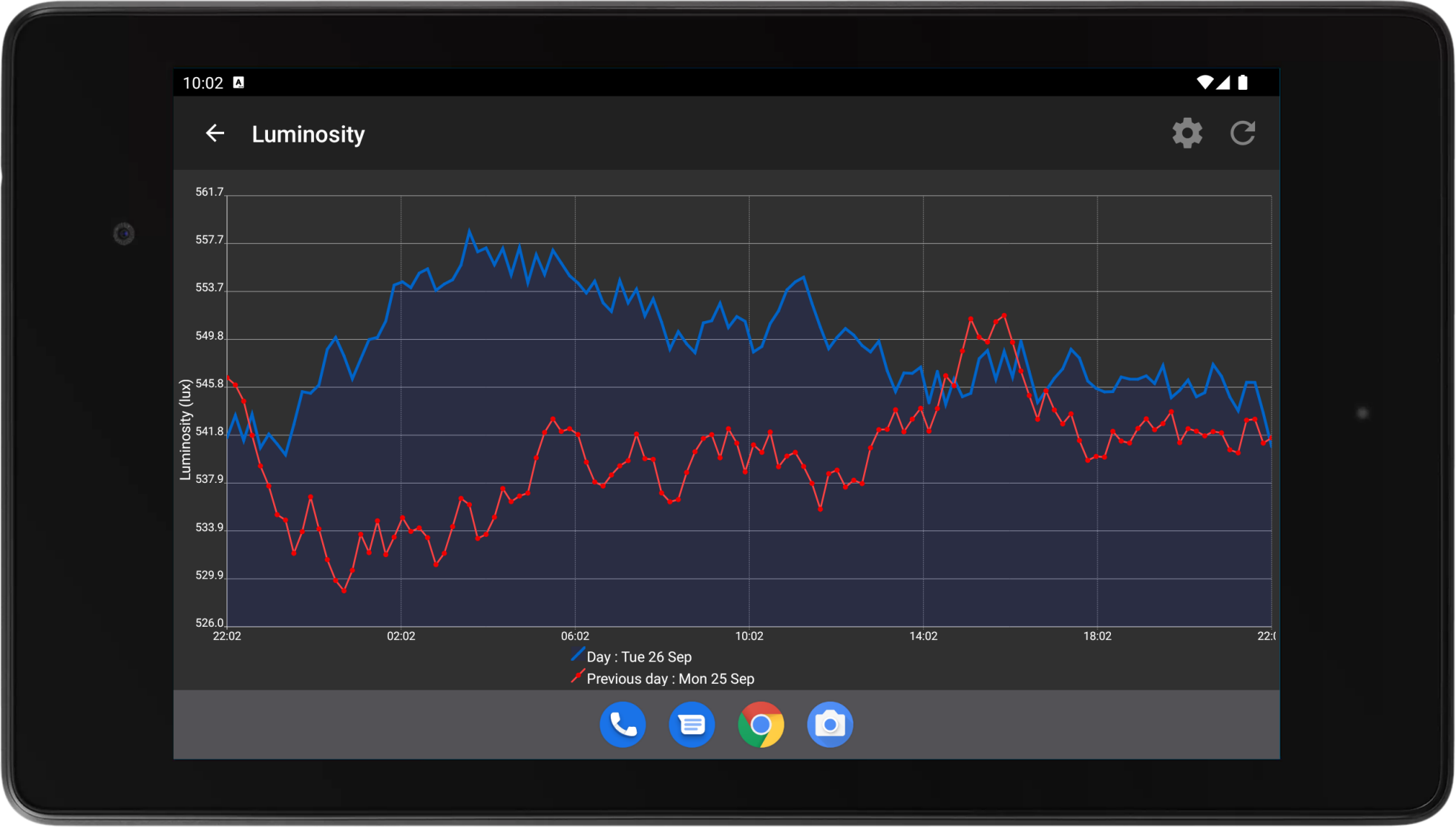Screen dimensions: 1456x827
Task: Launch the Messages dock app
Action: click(x=692, y=724)
